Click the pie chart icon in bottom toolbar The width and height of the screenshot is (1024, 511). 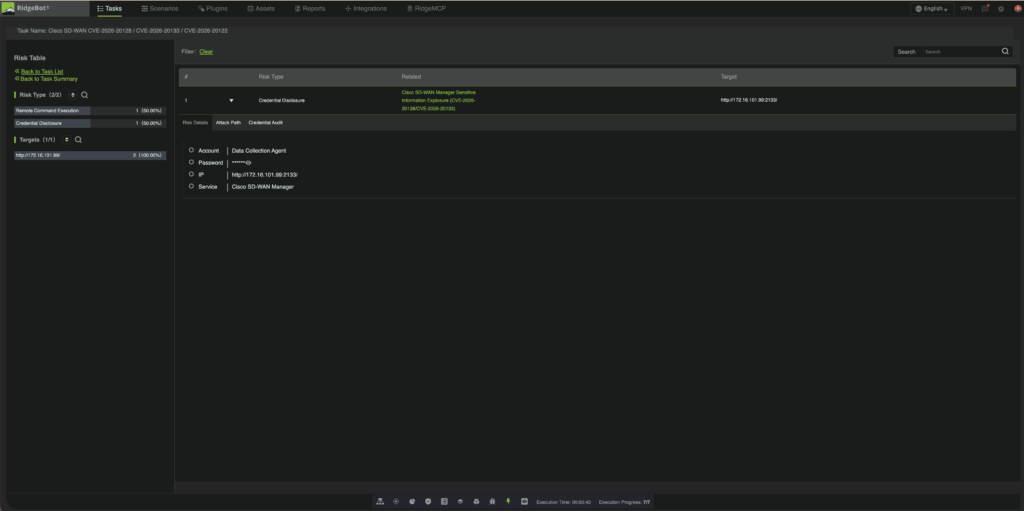412,501
